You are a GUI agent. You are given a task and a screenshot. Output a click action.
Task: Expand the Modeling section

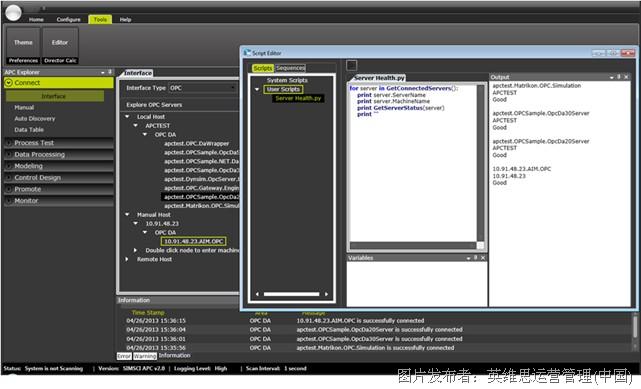click(x=59, y=166)
